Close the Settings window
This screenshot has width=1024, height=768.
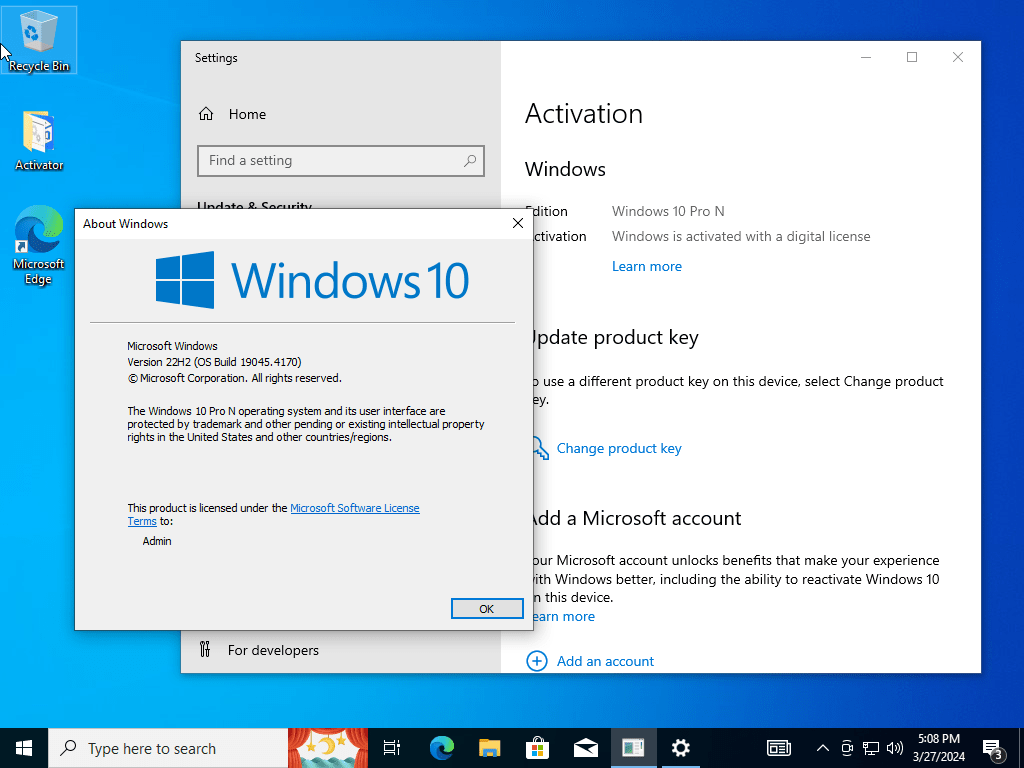957,57
